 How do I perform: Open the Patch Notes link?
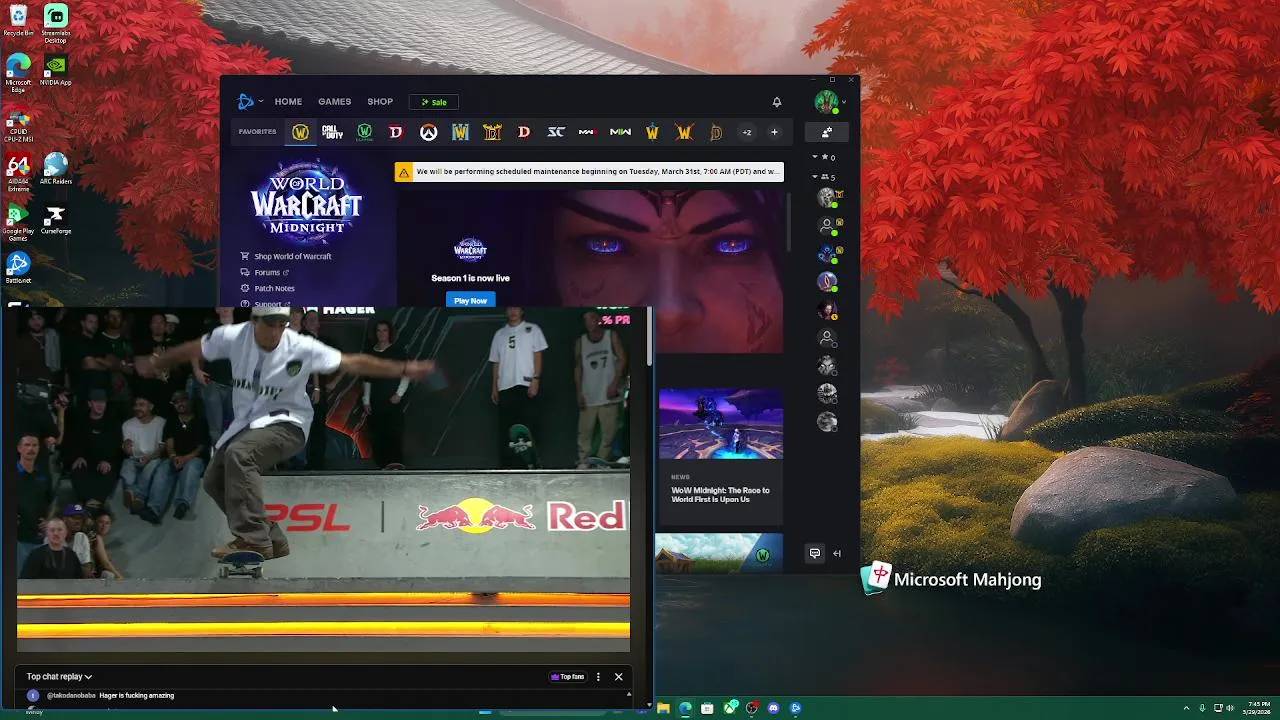tap(274, 289)
